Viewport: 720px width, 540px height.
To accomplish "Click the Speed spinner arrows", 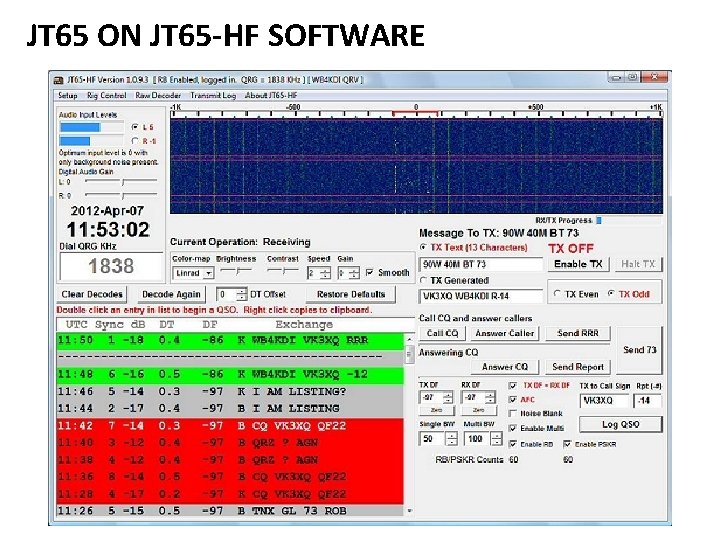I will [x=326, y=273].
